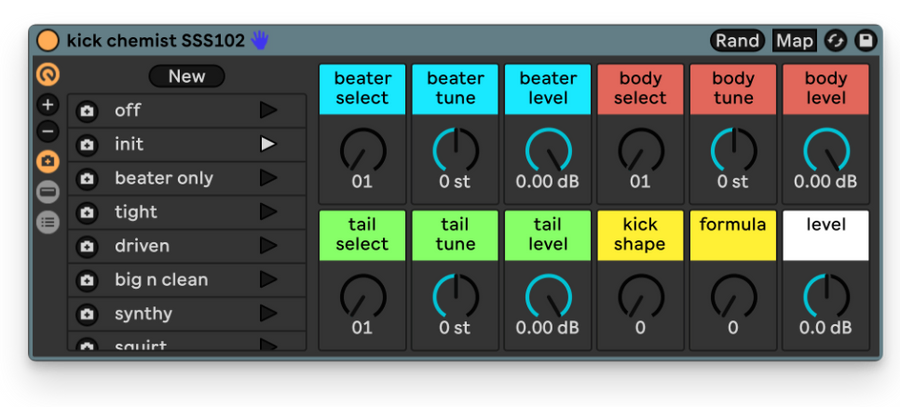Randomize macros with the Rand button
The width and height of the screenshot is (900, 407).
[x=738, y=41]
